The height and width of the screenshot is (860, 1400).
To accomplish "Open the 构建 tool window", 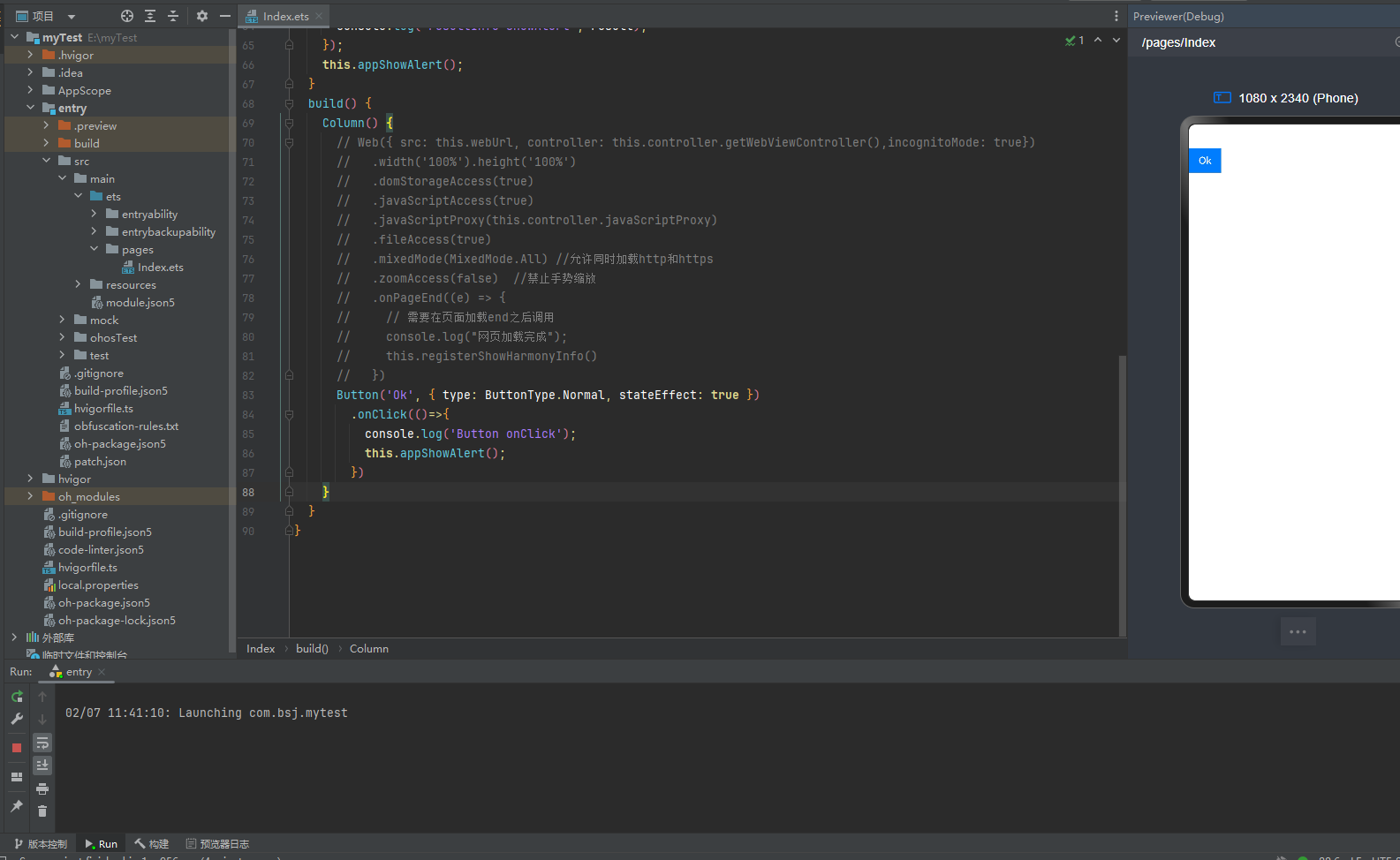I will click(x=151, y=844).
